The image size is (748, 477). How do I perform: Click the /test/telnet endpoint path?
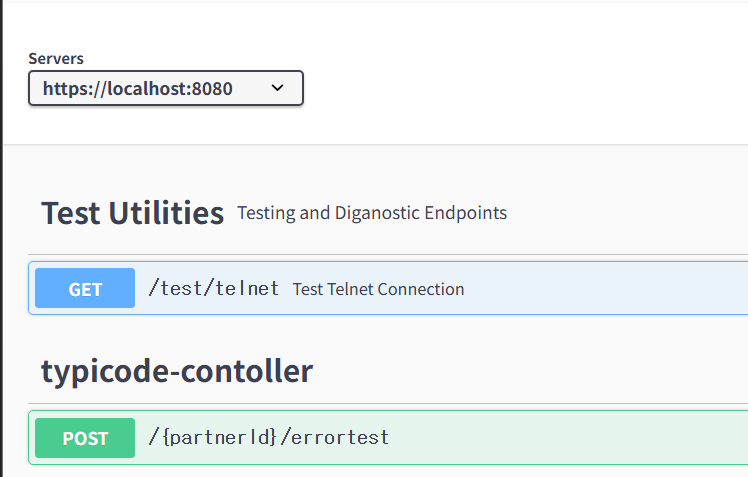pyautogui.click(x=213, y=289)
